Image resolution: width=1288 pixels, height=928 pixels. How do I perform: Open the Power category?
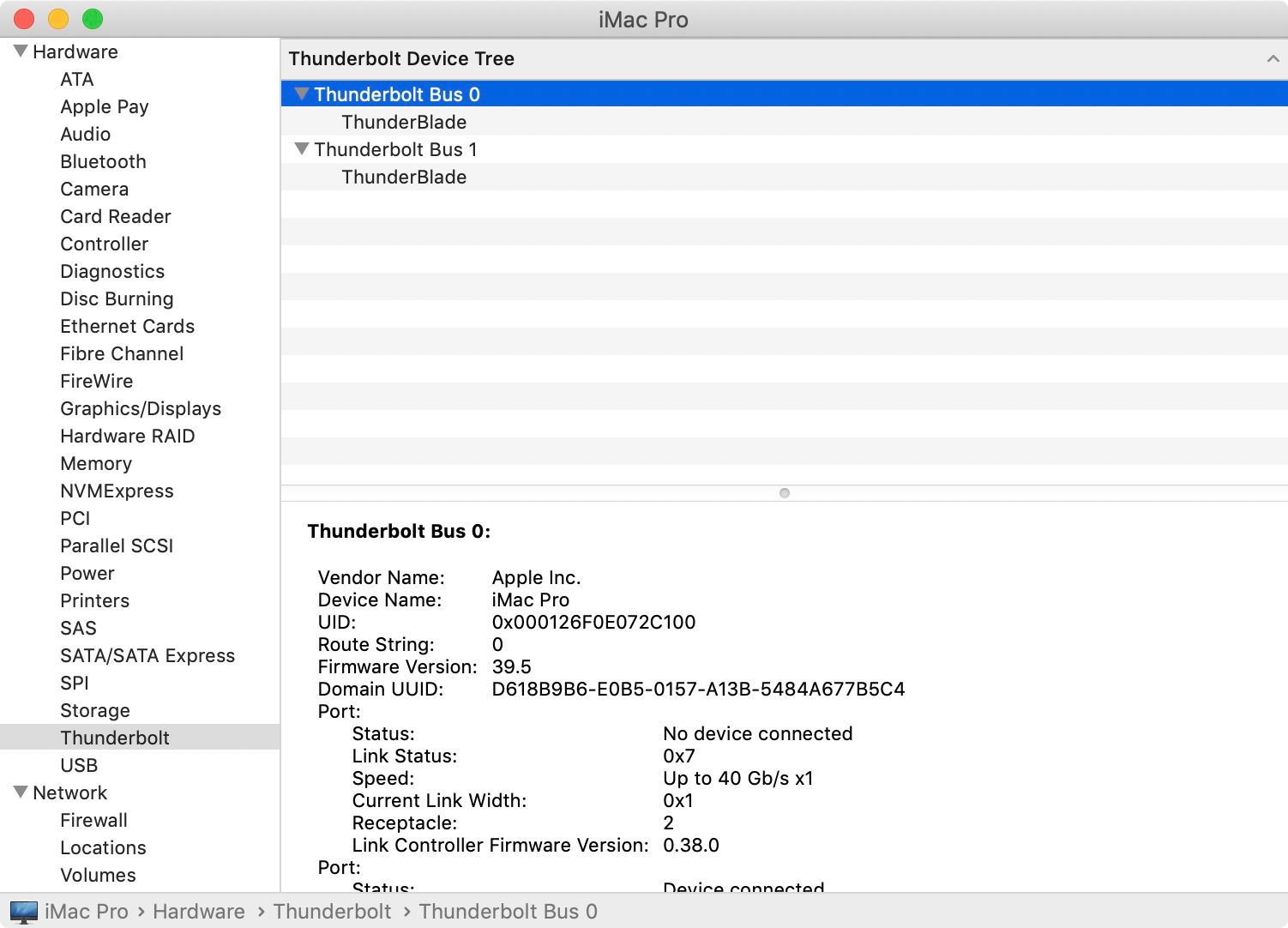(87, 573)
